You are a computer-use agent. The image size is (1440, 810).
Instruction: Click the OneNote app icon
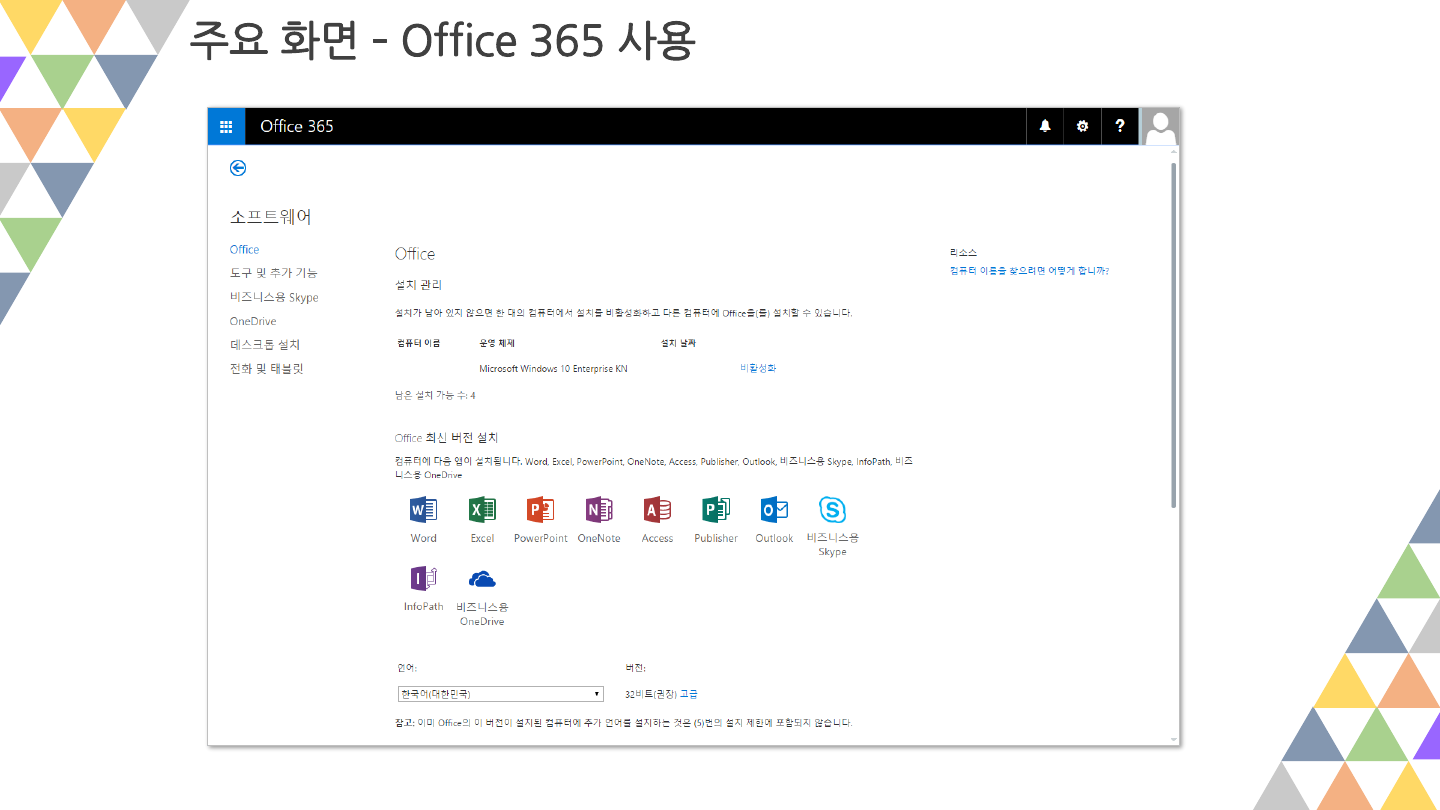[599, 510]
